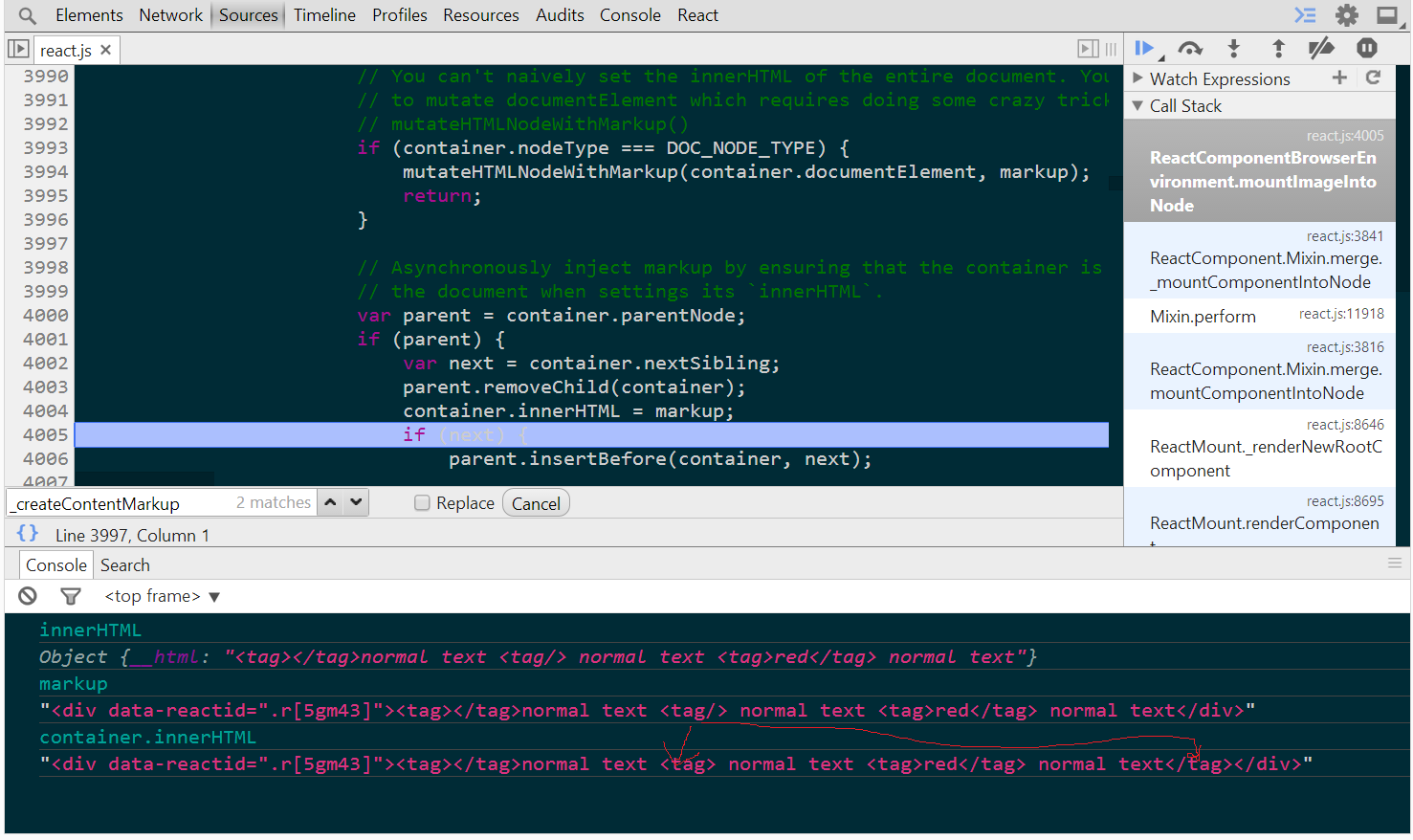This screenshot has width=1413, height=840.
Task: Click the "2 matches" search count
Action: click(274, 502)
